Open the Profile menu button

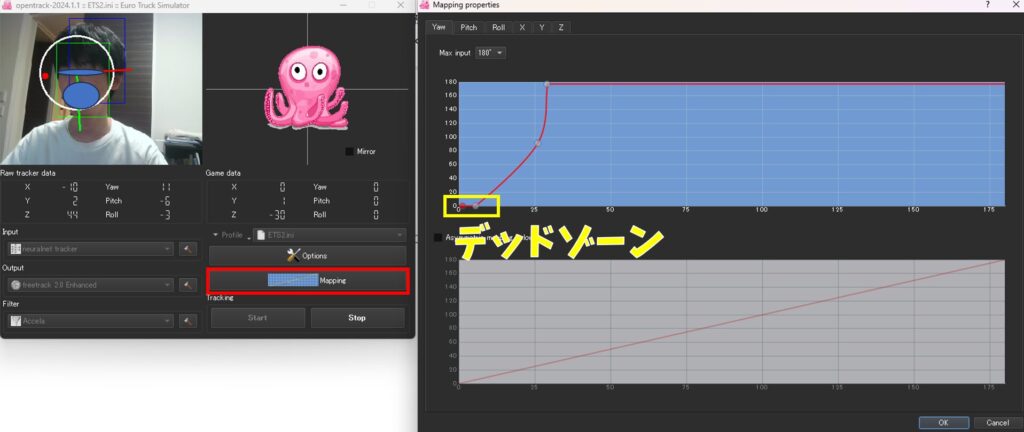click(x=231, y=235)
